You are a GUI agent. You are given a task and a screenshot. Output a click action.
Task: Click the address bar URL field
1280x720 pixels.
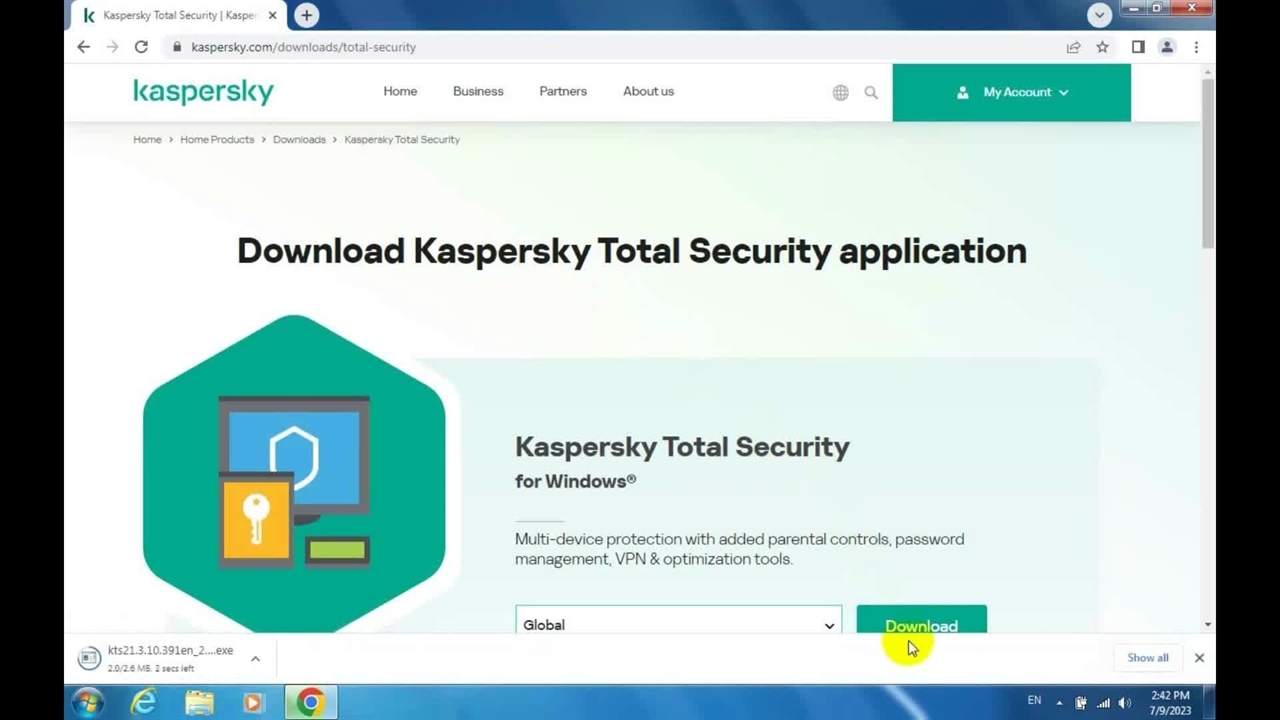coord(610,47)
